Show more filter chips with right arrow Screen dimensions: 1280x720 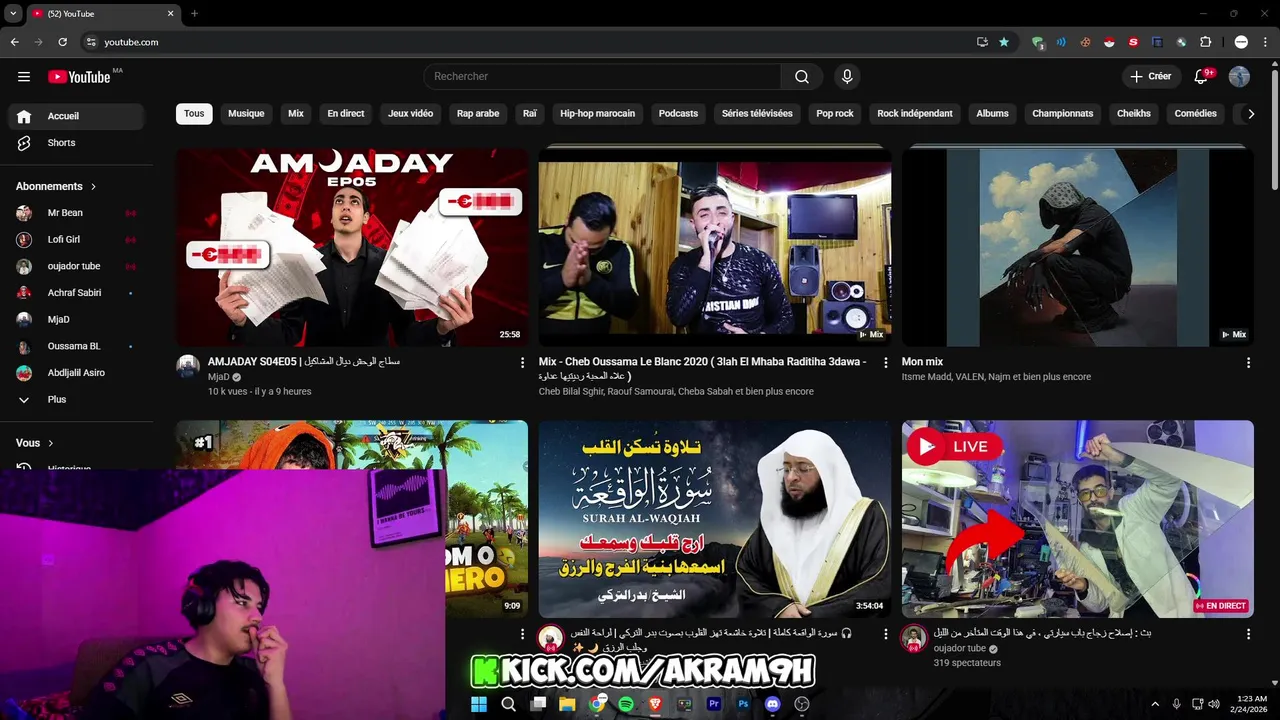1250,114
